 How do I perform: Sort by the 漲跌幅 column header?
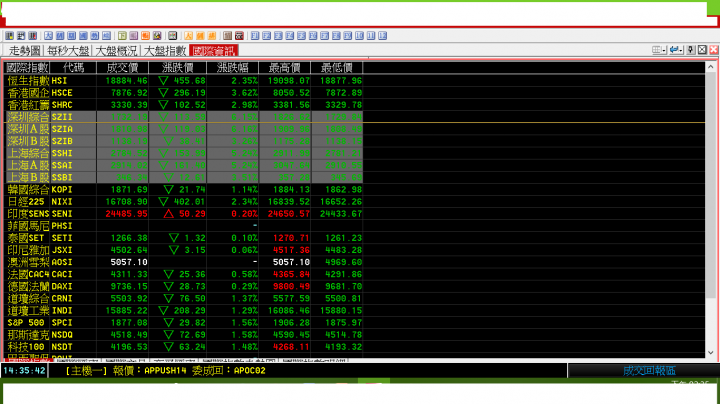coord(233,68)
